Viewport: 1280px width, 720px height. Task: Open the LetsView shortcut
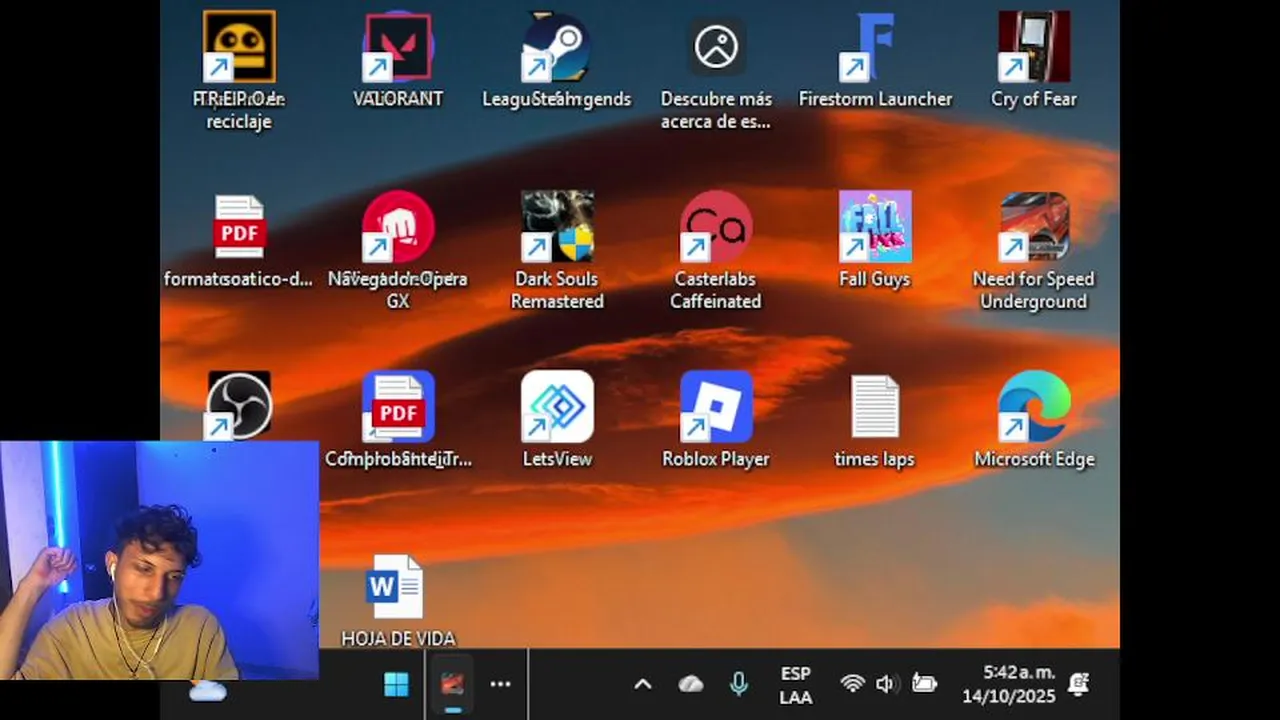[557, 407]
